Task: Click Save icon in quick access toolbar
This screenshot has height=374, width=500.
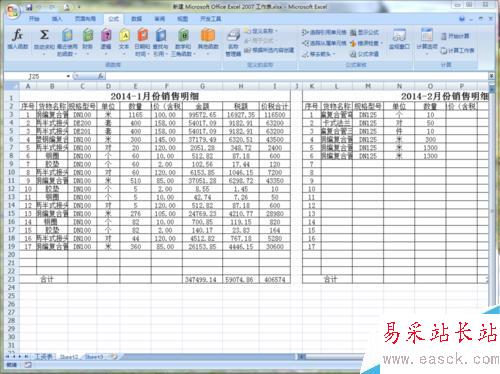Action: 29,7
